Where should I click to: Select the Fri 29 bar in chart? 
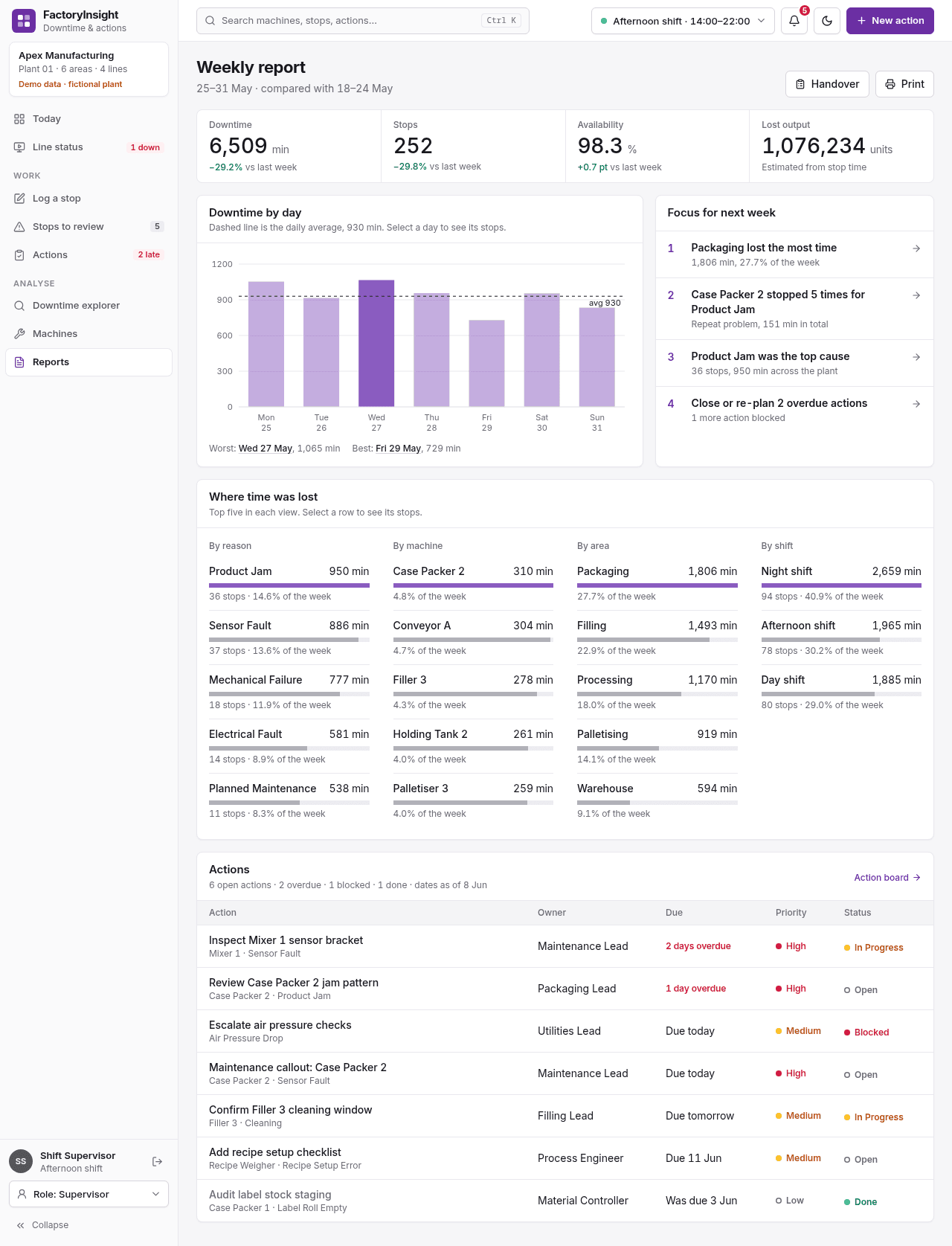486,363
